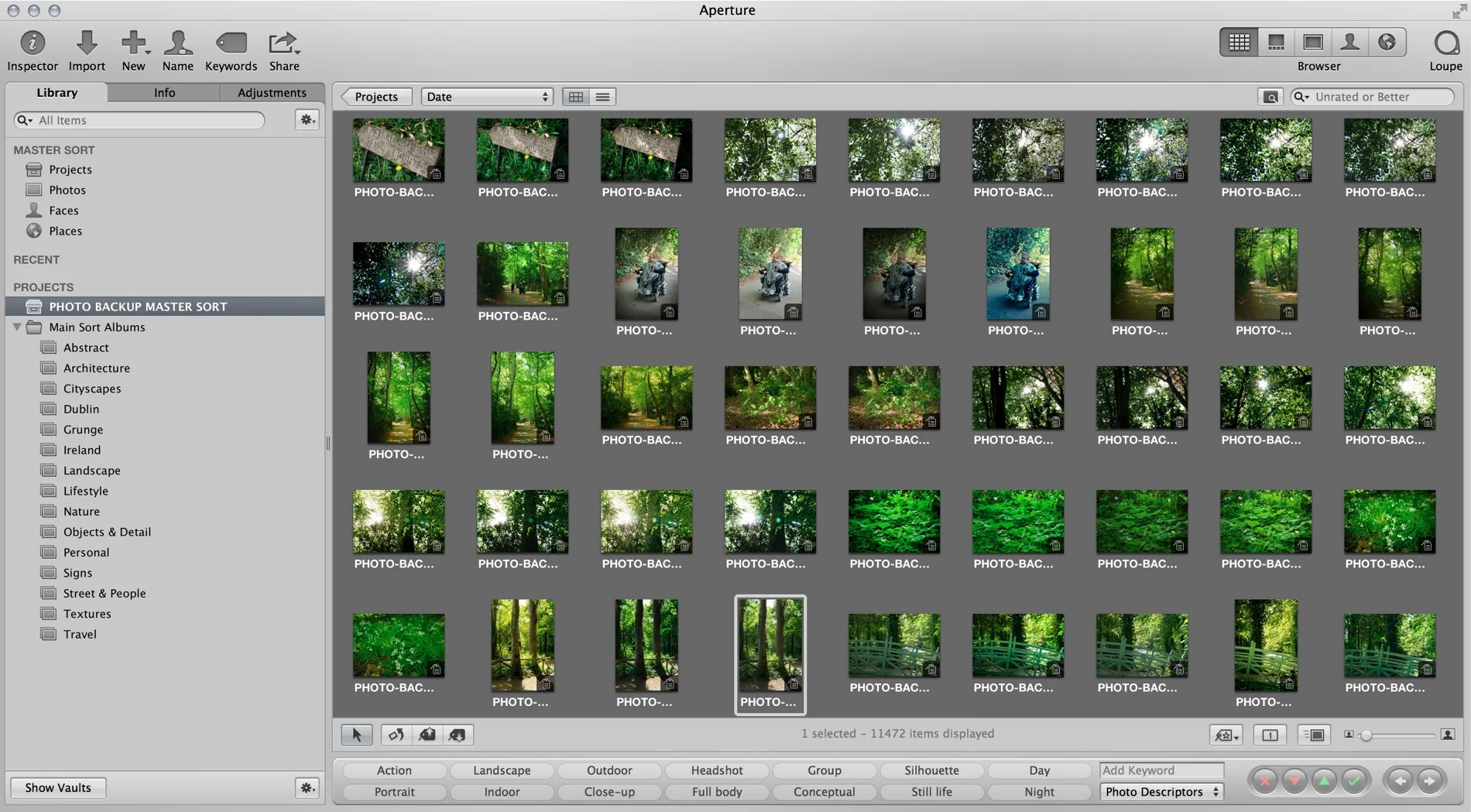The width and height of the screenshot is (1471, 812).
Task: Select the Rotate tool in the bottom toolbar
Action: coord(396,735)
